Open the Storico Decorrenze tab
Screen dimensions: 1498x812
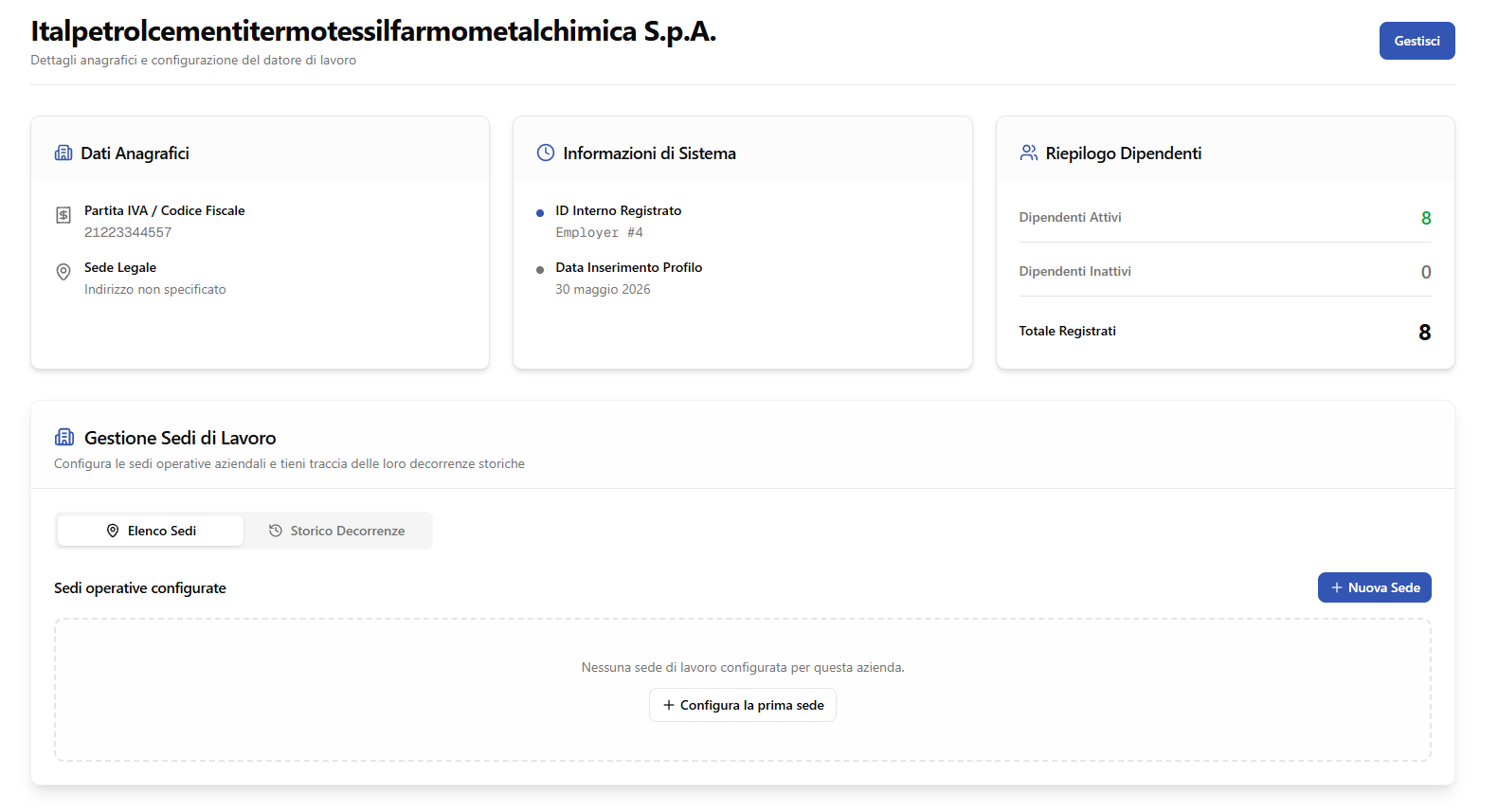(336, 531)
